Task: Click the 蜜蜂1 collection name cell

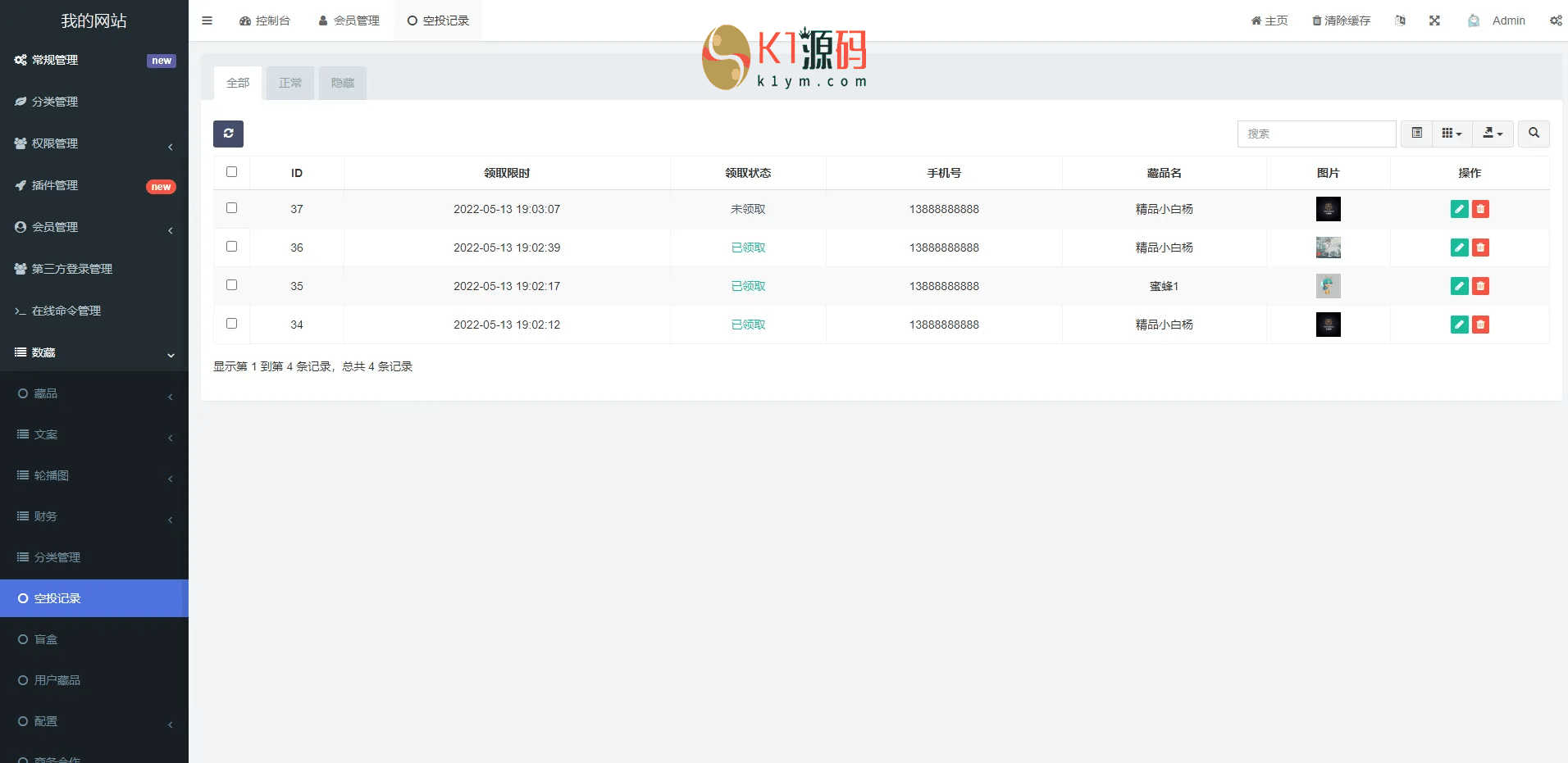Action: point(1164,286)
